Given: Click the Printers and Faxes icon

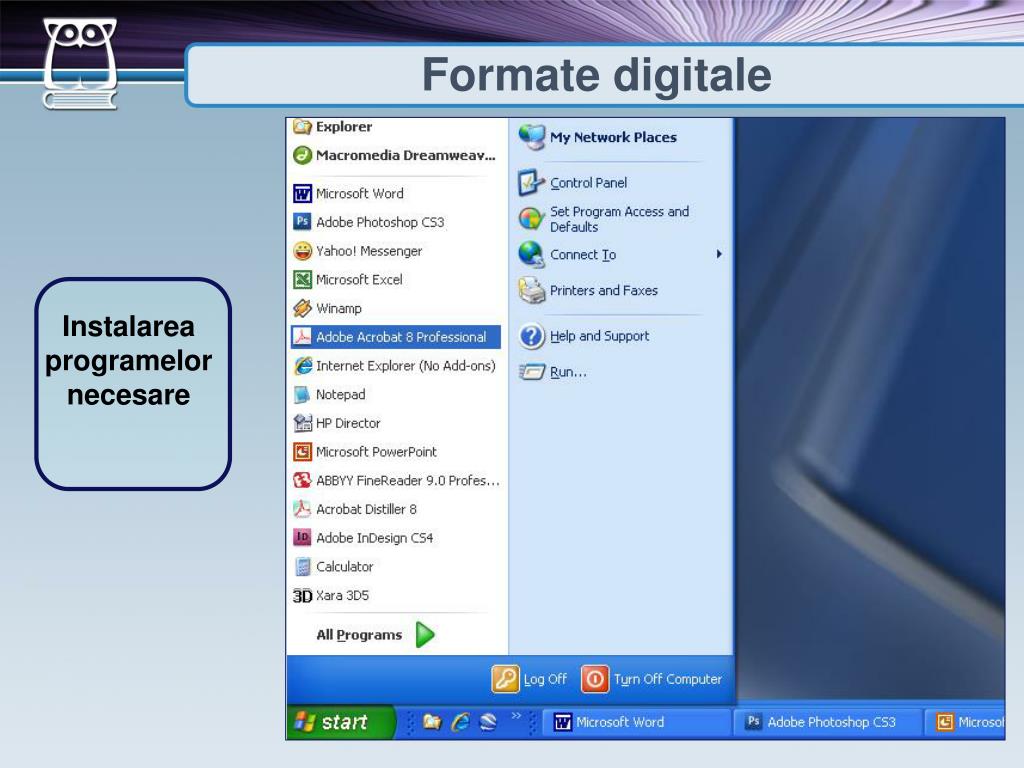Looking at the screenshot, I should [531, 291].
